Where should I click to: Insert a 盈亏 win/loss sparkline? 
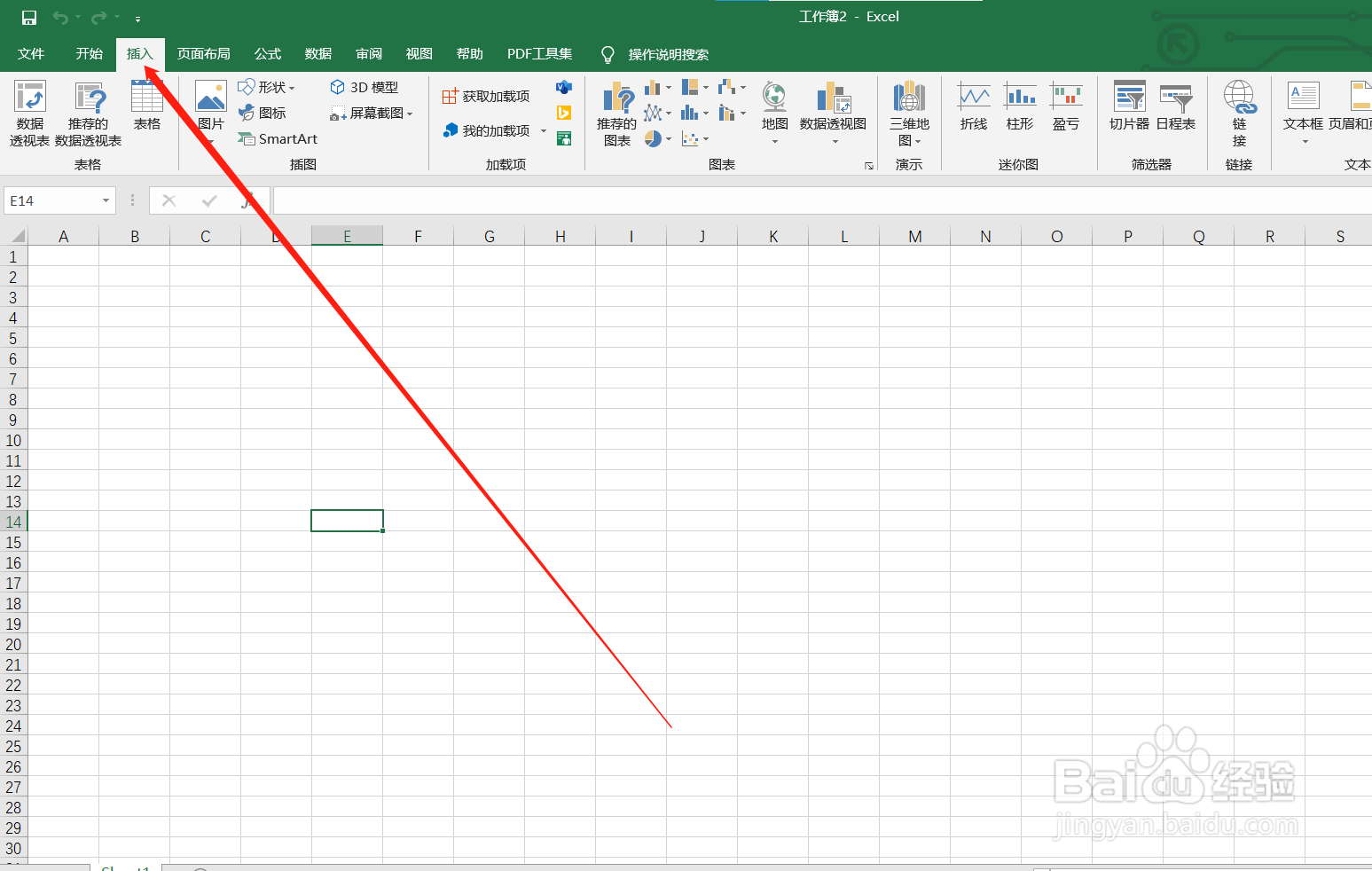[1066, 106]
